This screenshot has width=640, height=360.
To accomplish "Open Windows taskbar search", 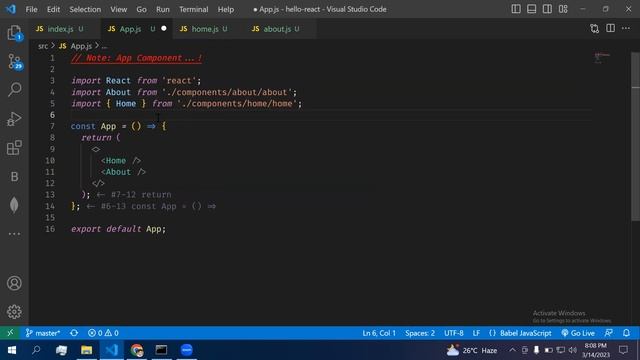I will pos(36,350).
